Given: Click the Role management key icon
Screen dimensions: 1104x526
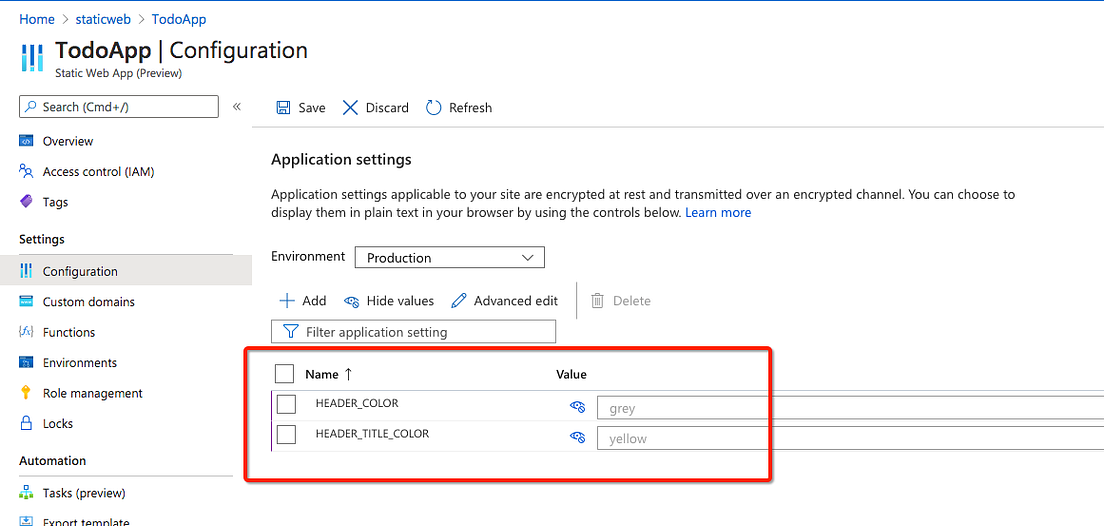Looking at the screenshot, I should [x=26, y=393].
